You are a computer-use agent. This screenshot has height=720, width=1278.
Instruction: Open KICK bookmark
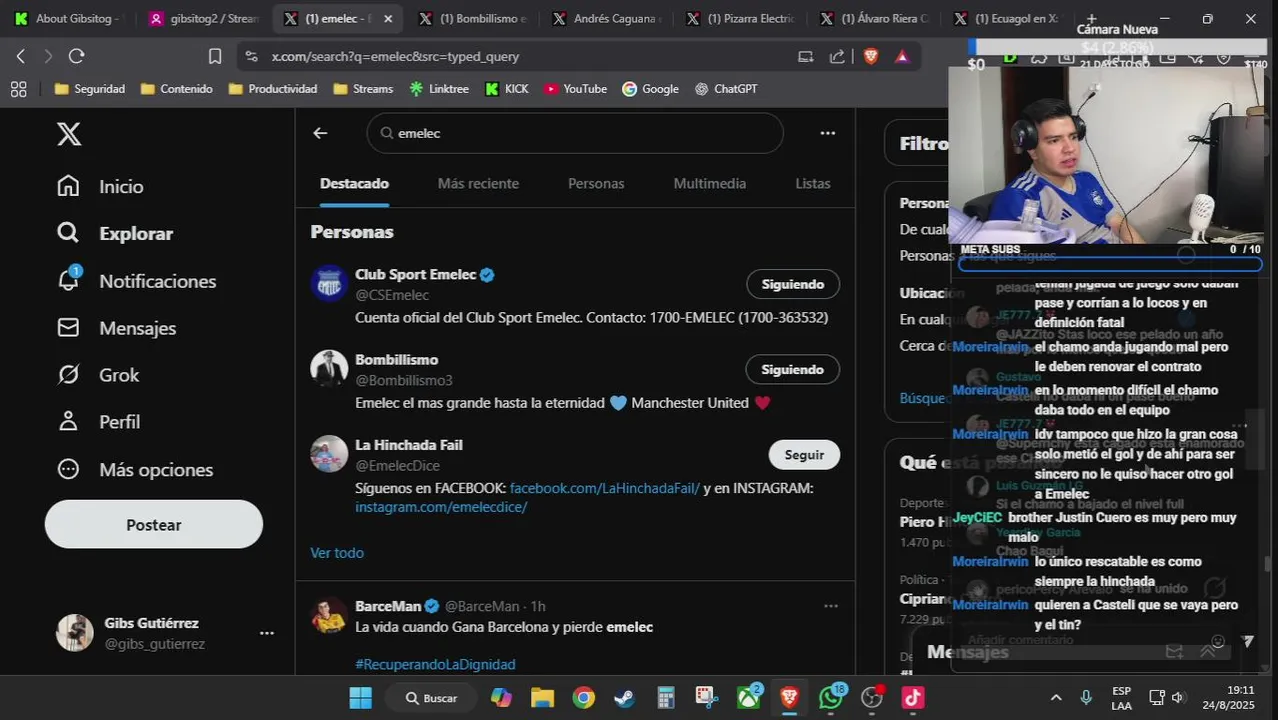point(507,89)
